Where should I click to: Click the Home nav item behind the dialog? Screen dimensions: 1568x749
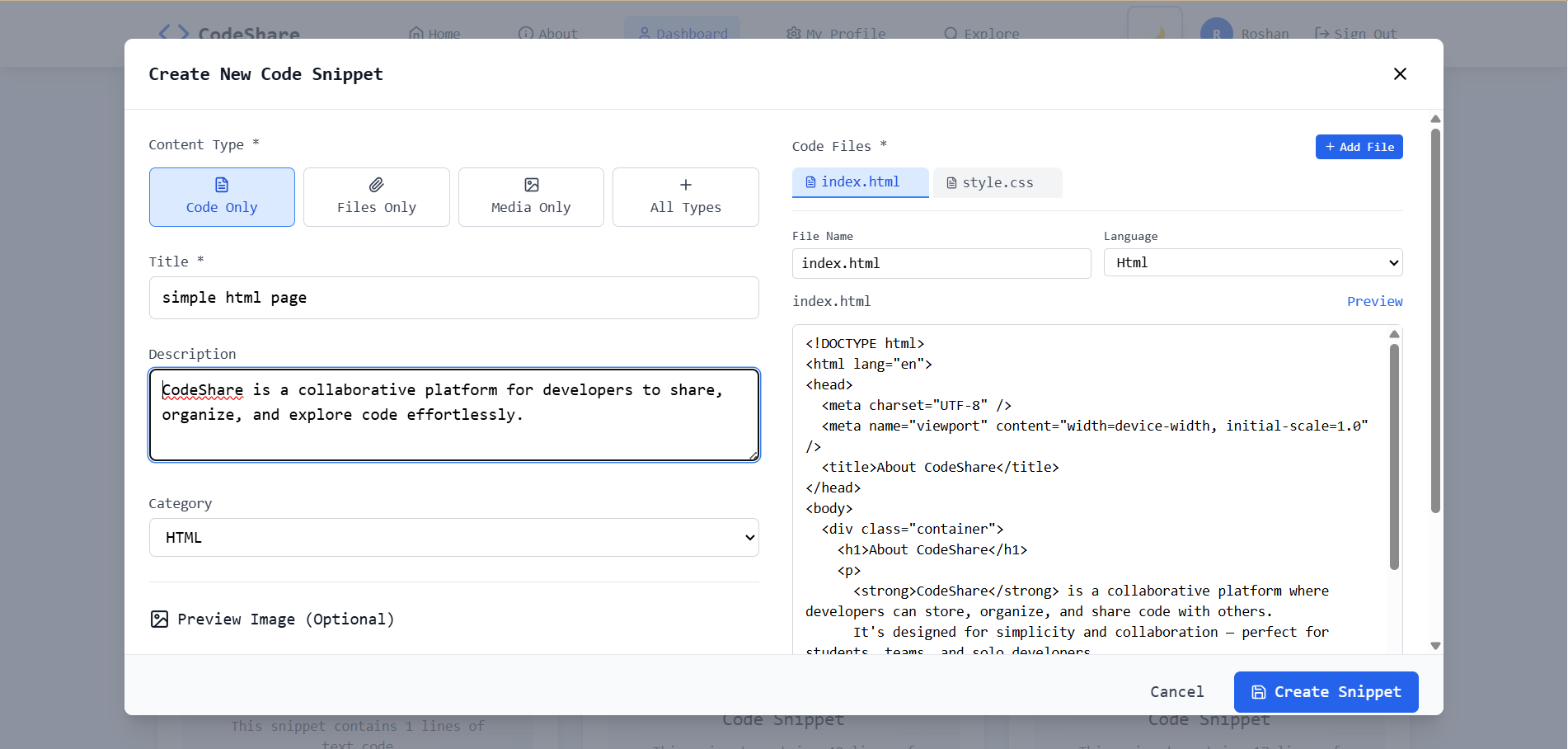(434, 34)
